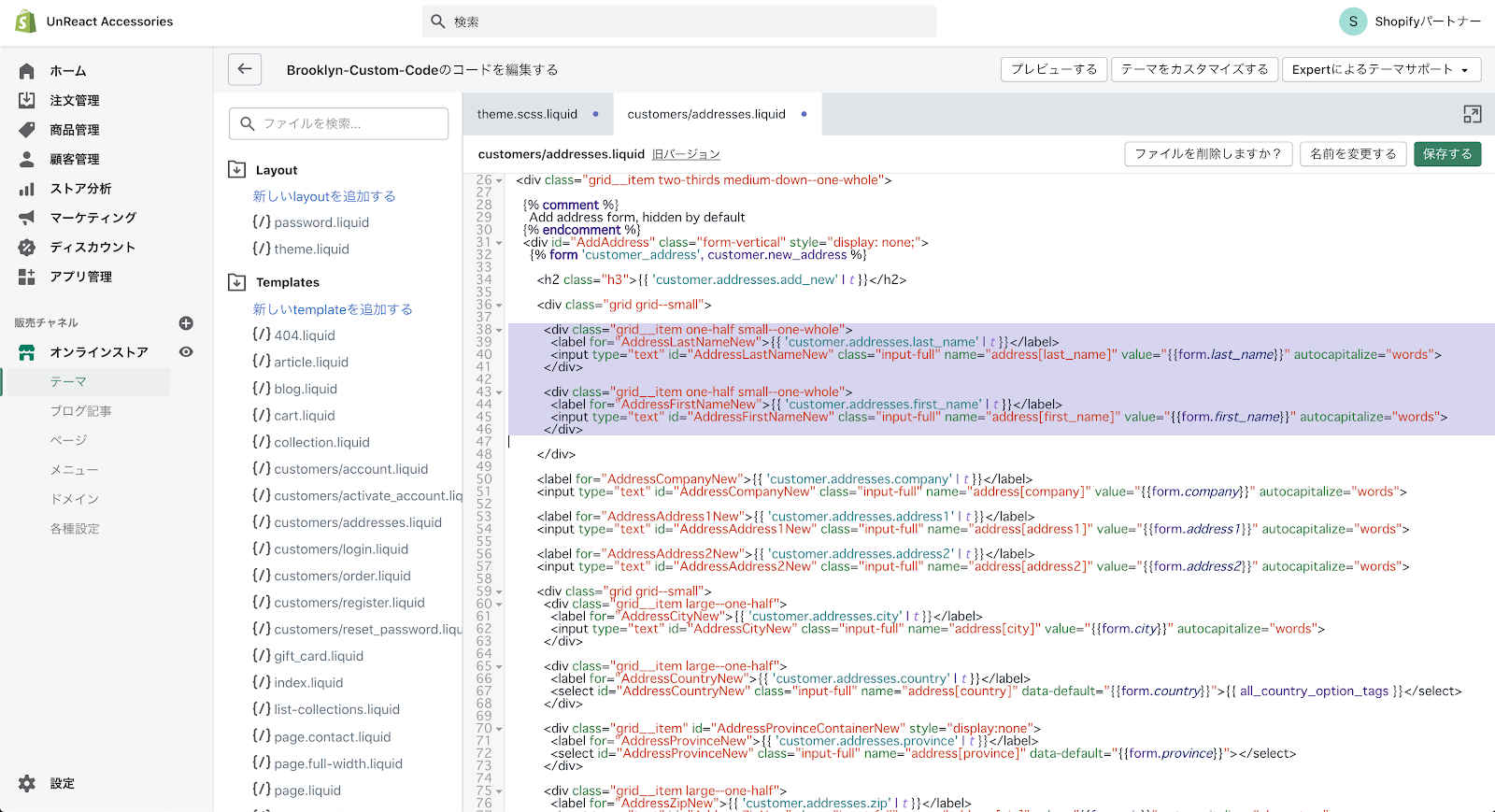The height and width of the screenshot is (812, 1495).
Task: Select the customers/addresses.liquid tab
Action: (705, 114)
